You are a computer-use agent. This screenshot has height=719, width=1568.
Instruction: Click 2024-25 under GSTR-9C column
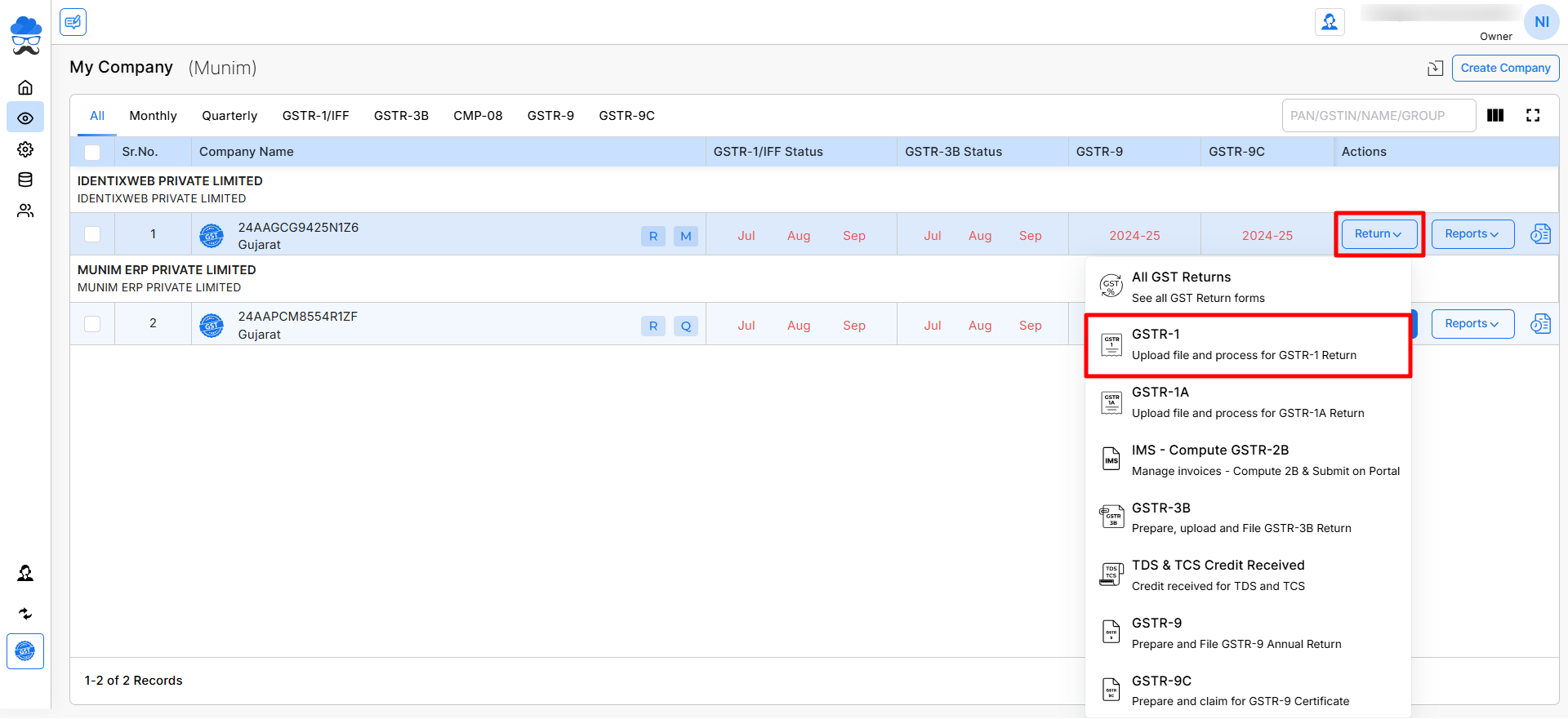[1267, 236]
